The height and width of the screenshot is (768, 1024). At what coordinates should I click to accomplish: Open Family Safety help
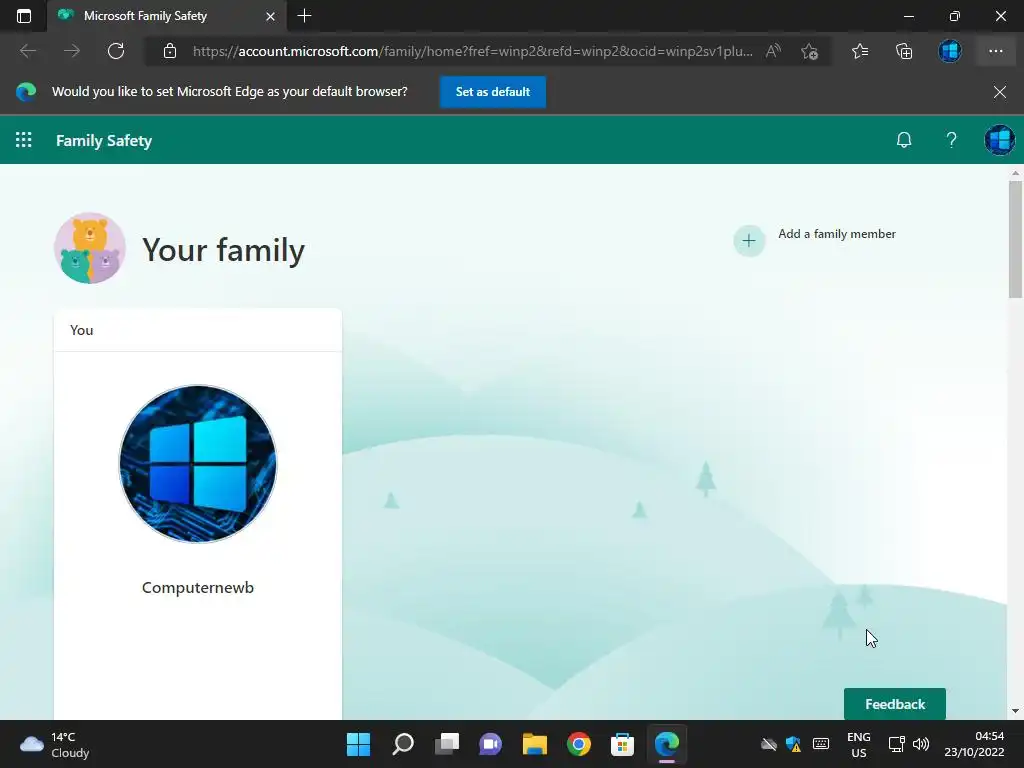point(952,140)
